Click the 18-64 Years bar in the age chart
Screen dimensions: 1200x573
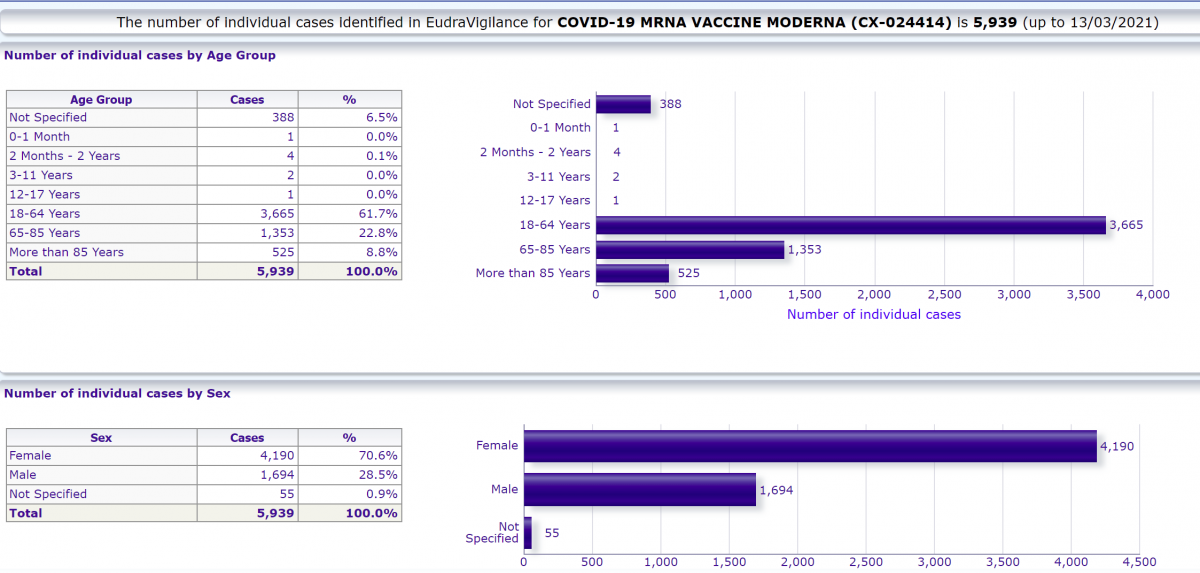click(x=850, y=225)
